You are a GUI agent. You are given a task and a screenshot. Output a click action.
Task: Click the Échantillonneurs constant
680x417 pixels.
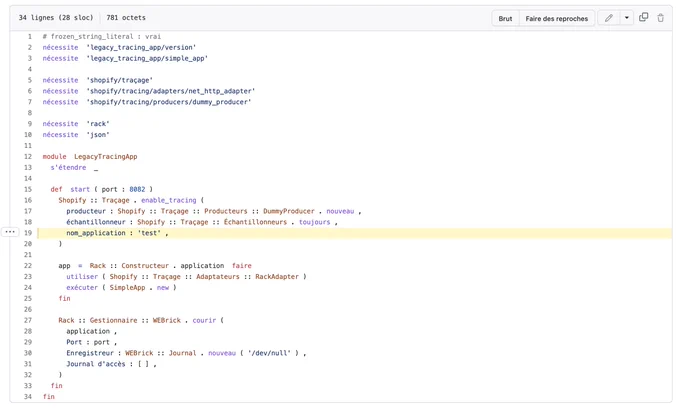tap(255, 222)
